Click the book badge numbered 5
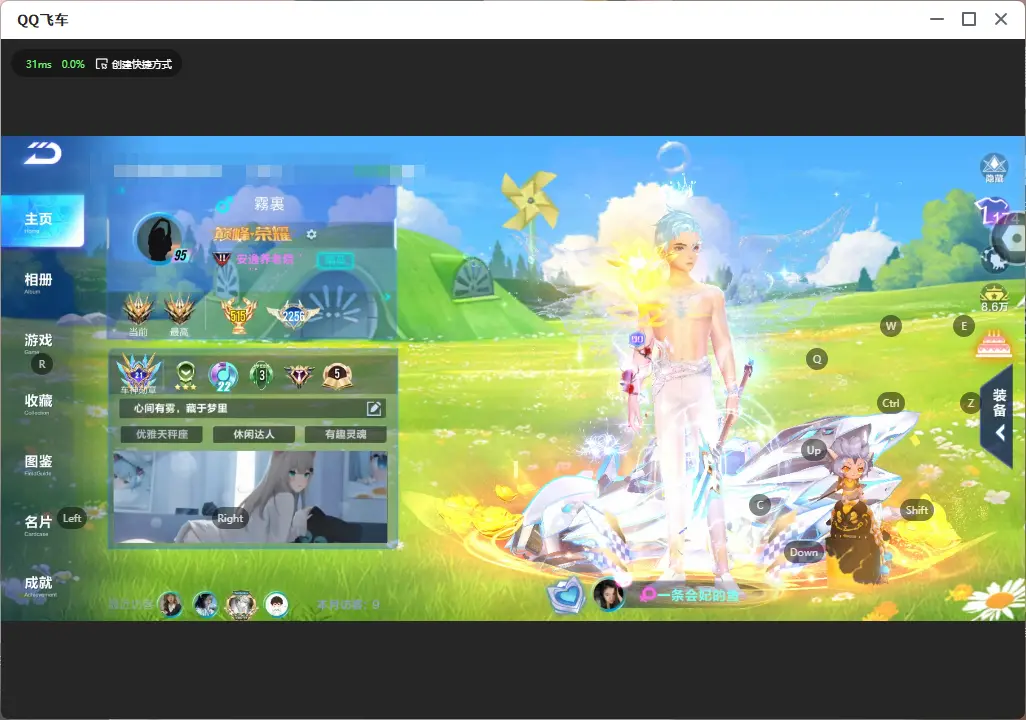Screen dimensions: 1026x720 pyautogui.click(x=337, y=376)
